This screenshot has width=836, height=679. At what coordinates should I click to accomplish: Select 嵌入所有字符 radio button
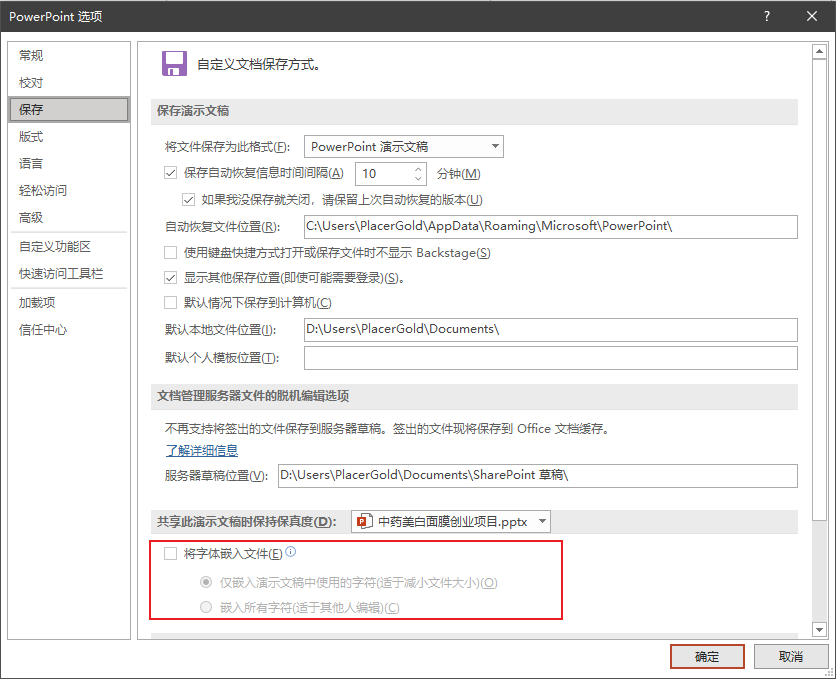(x=206, y=607)
